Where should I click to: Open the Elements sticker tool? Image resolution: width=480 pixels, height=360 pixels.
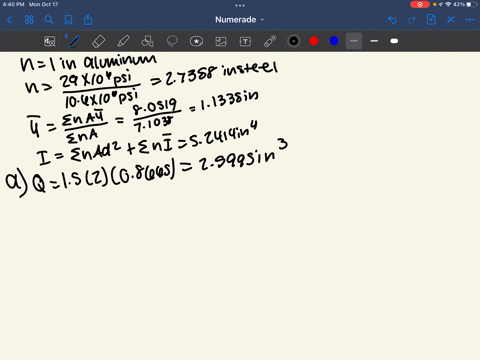coord(196,41)
